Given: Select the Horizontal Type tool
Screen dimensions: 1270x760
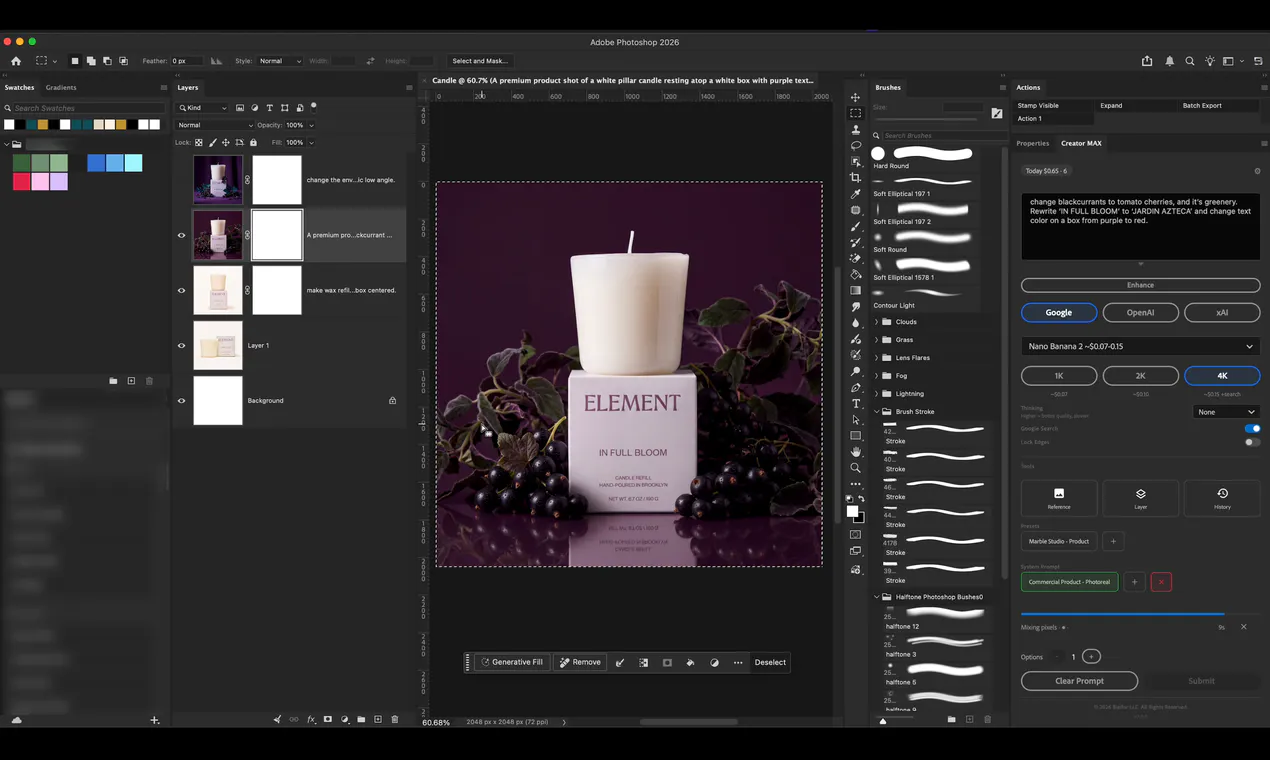Looking at the screenshot, I should [855, 404].
